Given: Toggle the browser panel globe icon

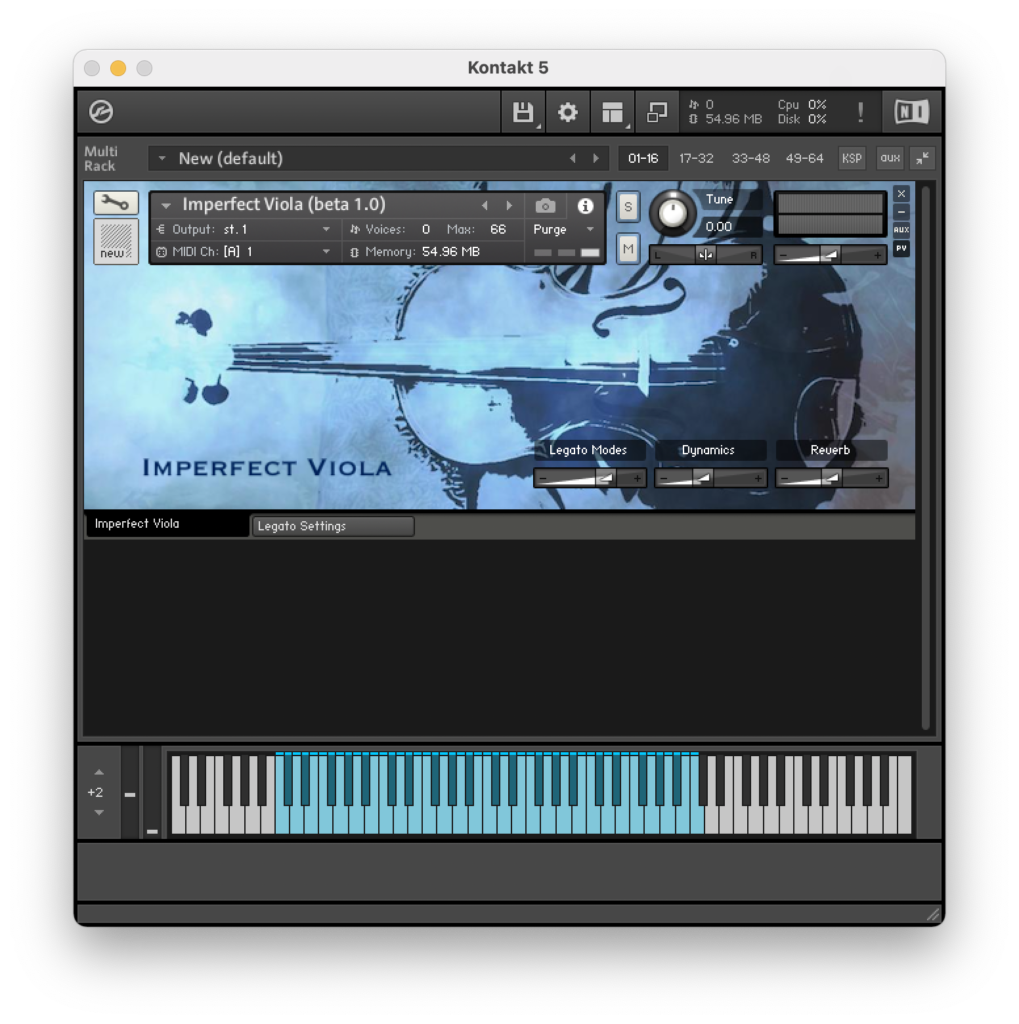Looking at the screenshot, I should pyautogui.click(x=101, y=112).
